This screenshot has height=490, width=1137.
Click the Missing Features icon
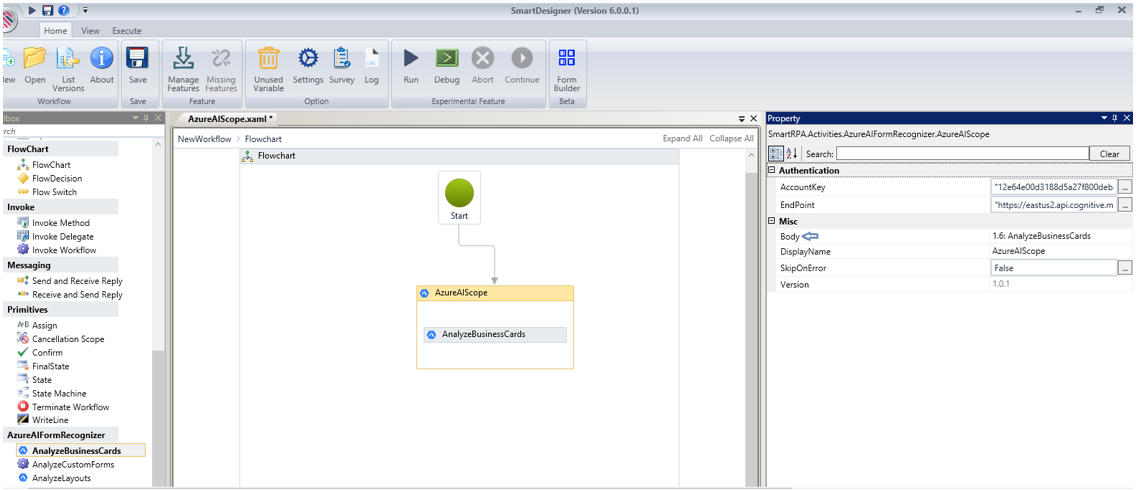[x=221, y=59]
